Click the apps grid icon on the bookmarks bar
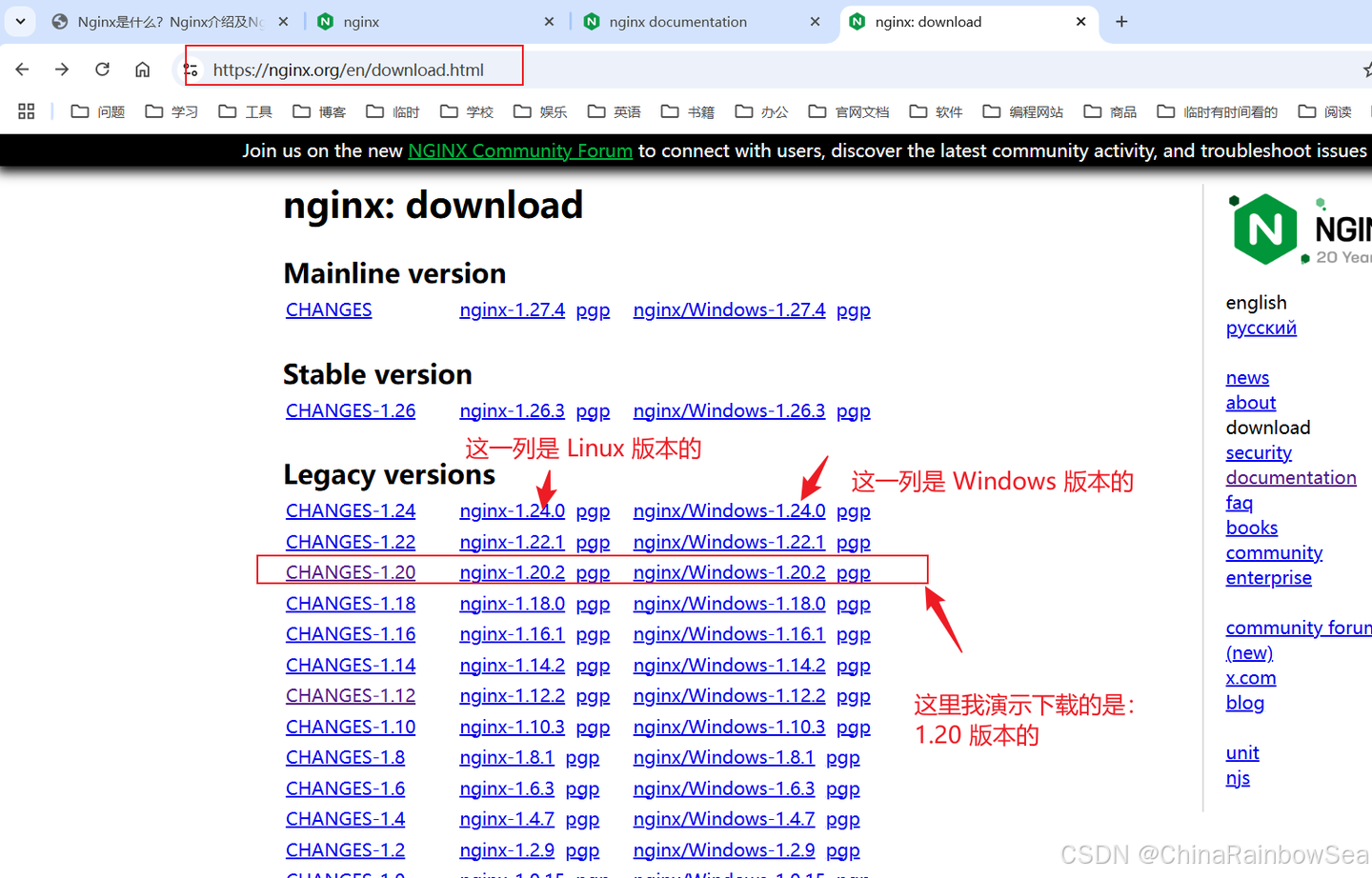The height and width of the screenshot is (878, 1372). 26,110
